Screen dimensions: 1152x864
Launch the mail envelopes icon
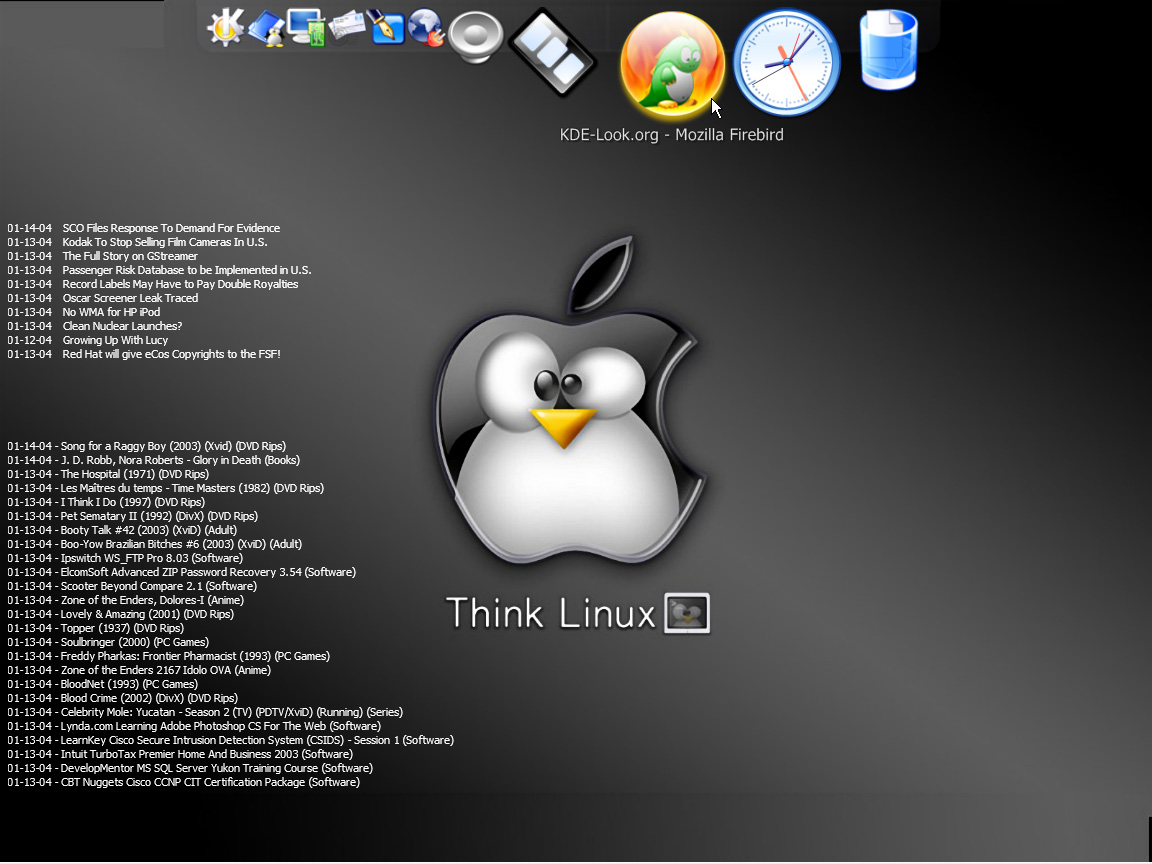[347, 27]
